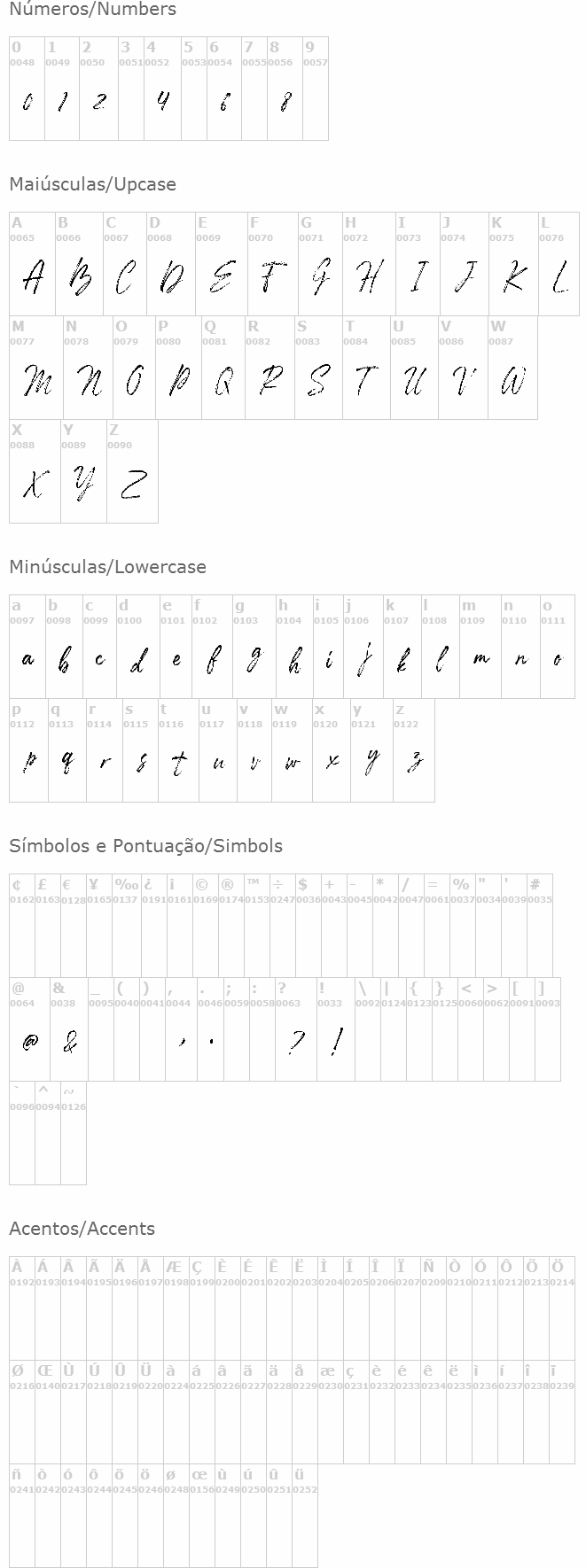
Task: Click the Acentos/Accents section heading
Action: [82, 1229]
